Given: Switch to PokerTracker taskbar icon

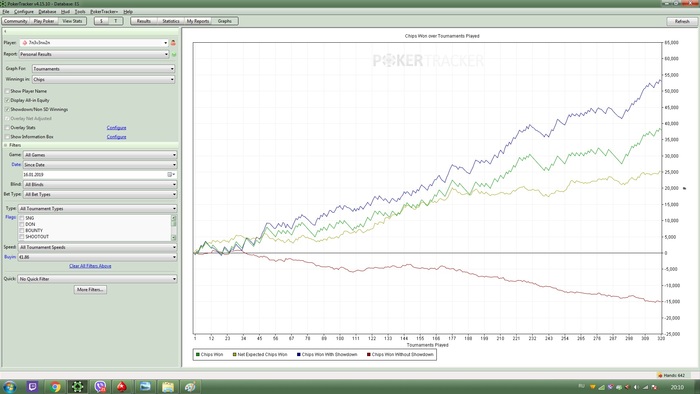Looking at the screenshot, I should pyautogui.click(x=78, y=386).
